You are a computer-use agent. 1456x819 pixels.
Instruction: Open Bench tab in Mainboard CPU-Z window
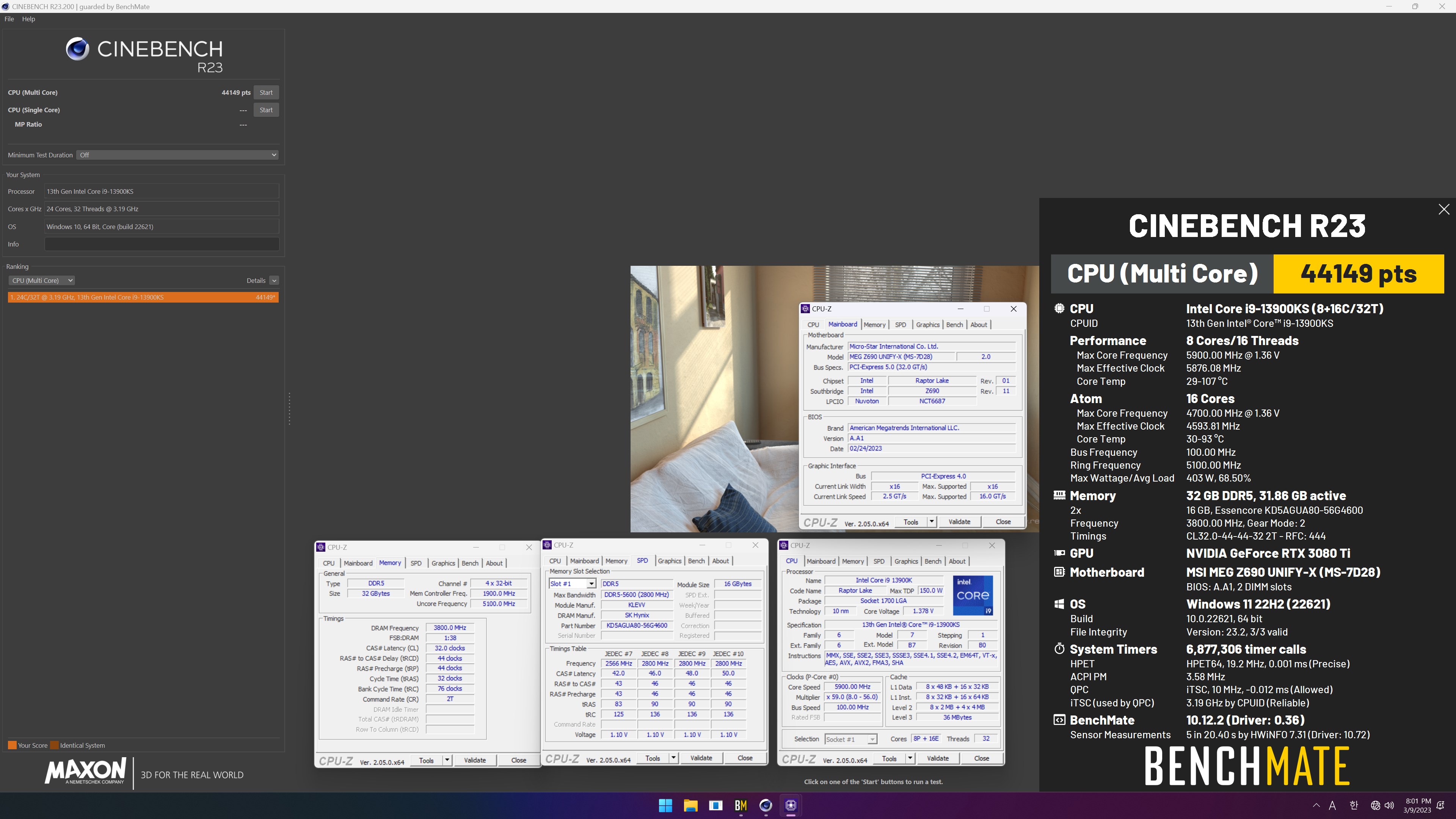[x=954, y=325]
